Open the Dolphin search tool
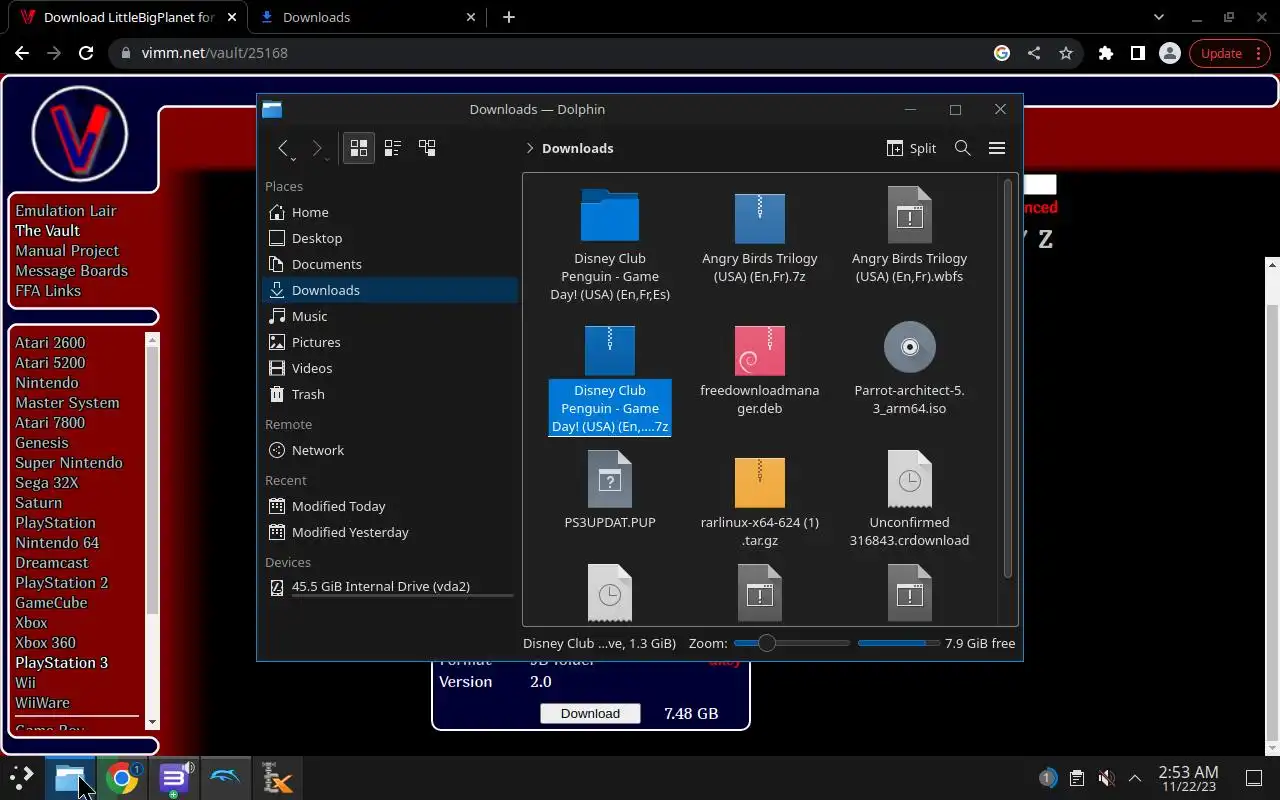 [962, 148]
